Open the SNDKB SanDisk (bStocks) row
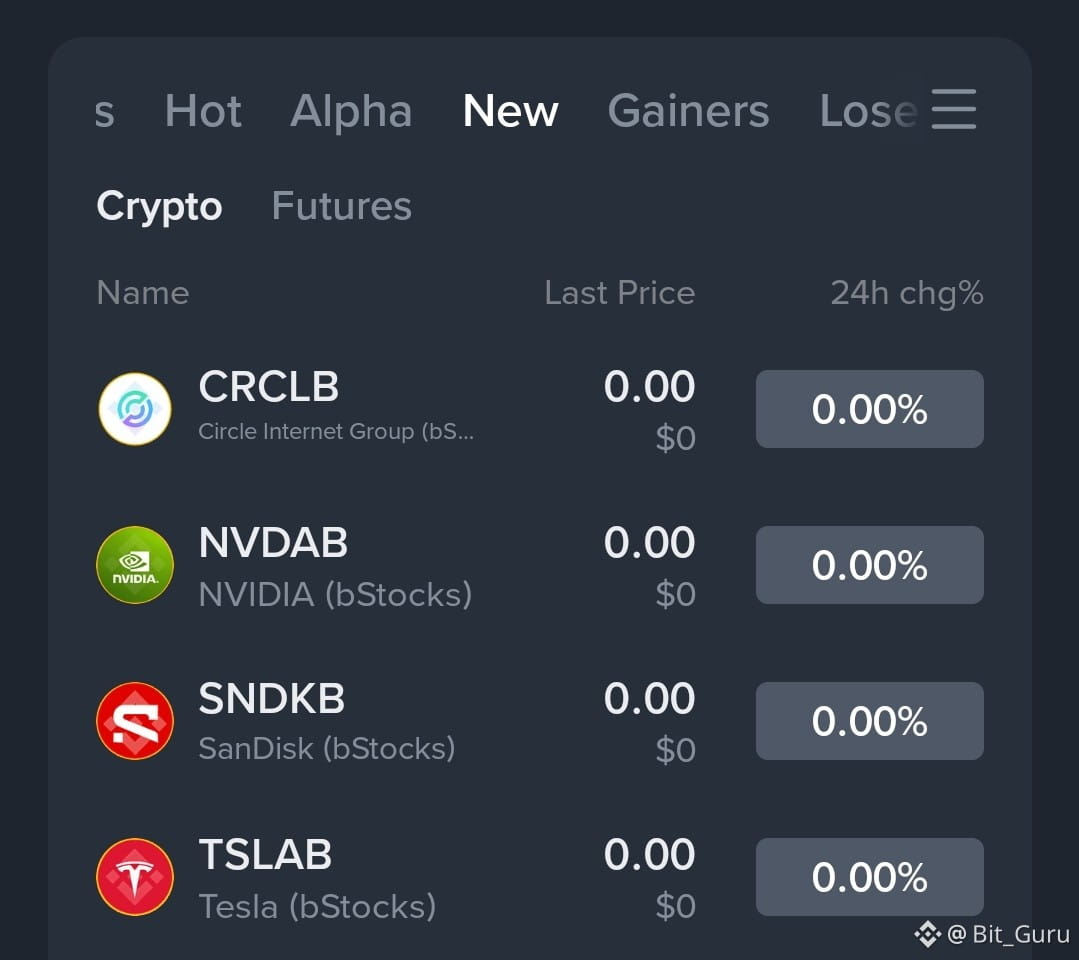 tap(540, 721)
